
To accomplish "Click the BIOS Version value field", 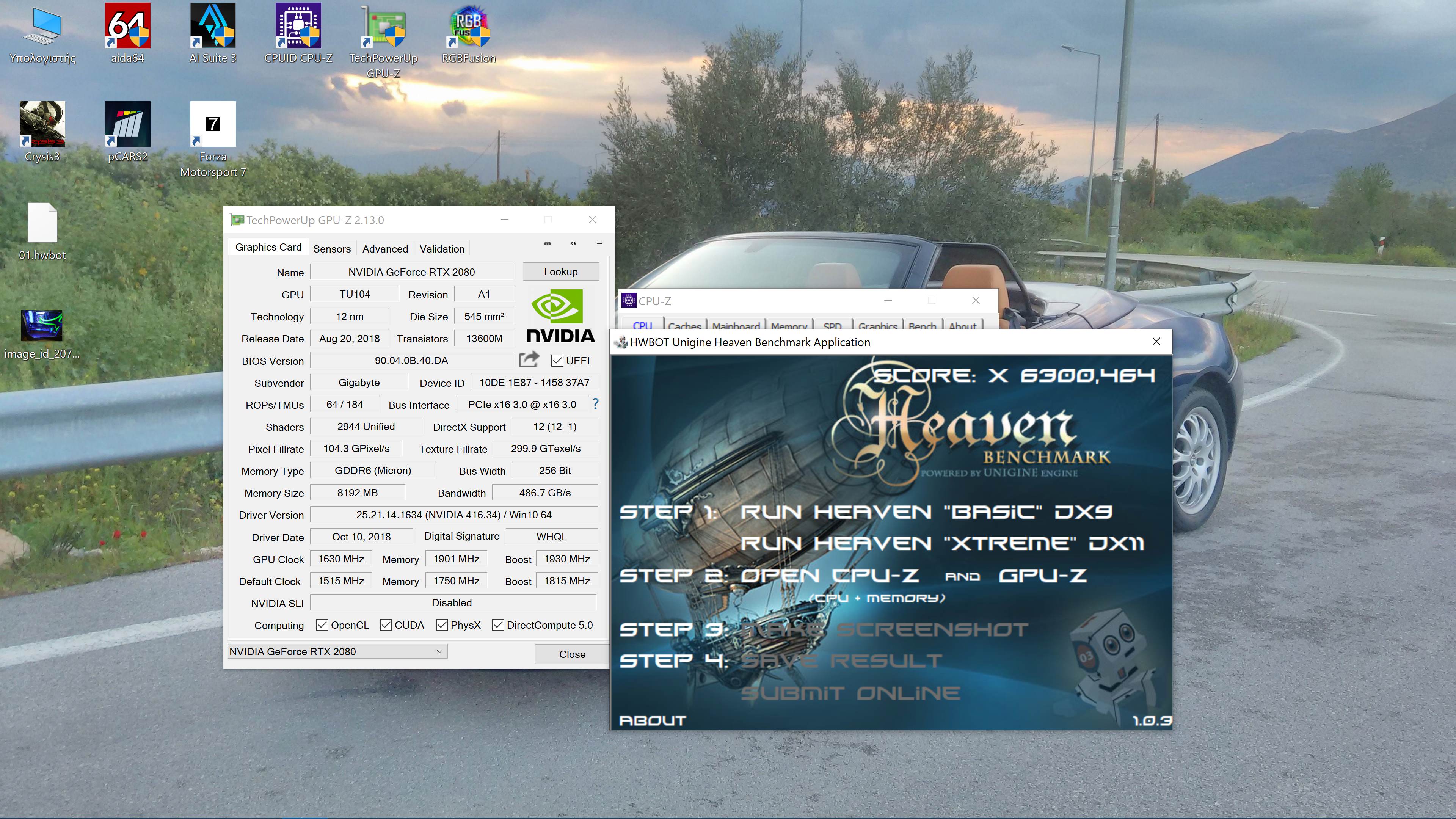I will [411, 361].
